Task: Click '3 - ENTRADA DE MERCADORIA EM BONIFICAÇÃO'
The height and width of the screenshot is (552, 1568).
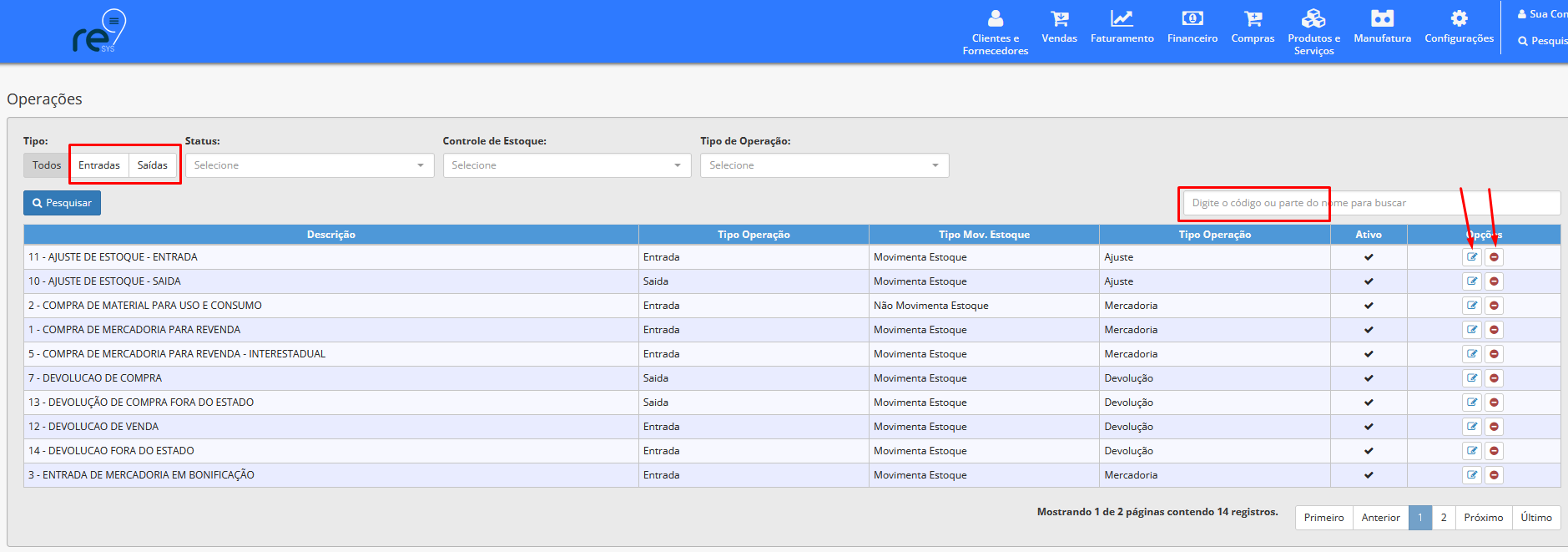Action: [141, 475]
